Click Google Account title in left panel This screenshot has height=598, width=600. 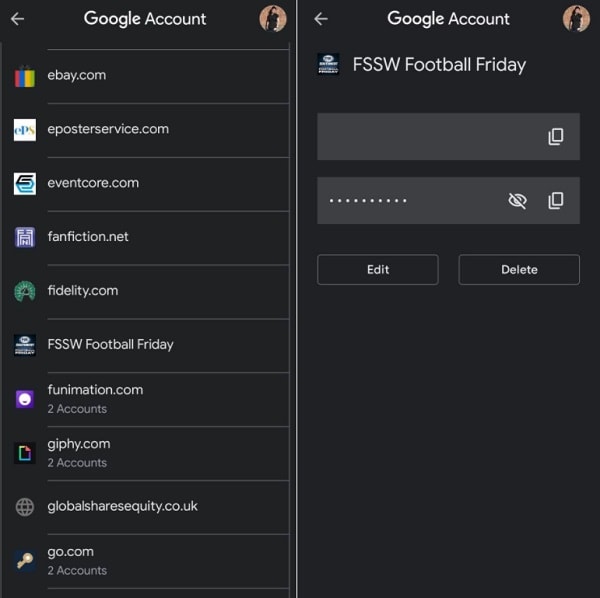[x=145, y=19]
